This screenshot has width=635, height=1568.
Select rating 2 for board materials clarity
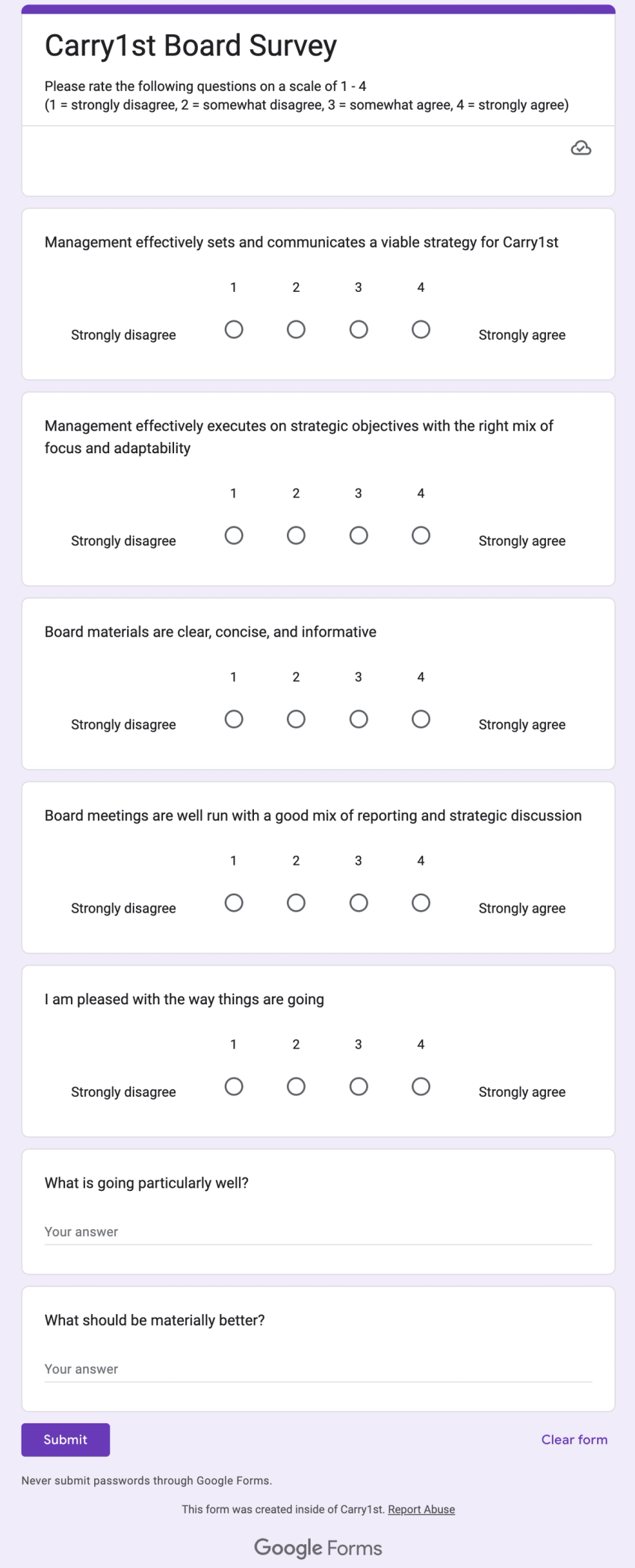[296, 718]
